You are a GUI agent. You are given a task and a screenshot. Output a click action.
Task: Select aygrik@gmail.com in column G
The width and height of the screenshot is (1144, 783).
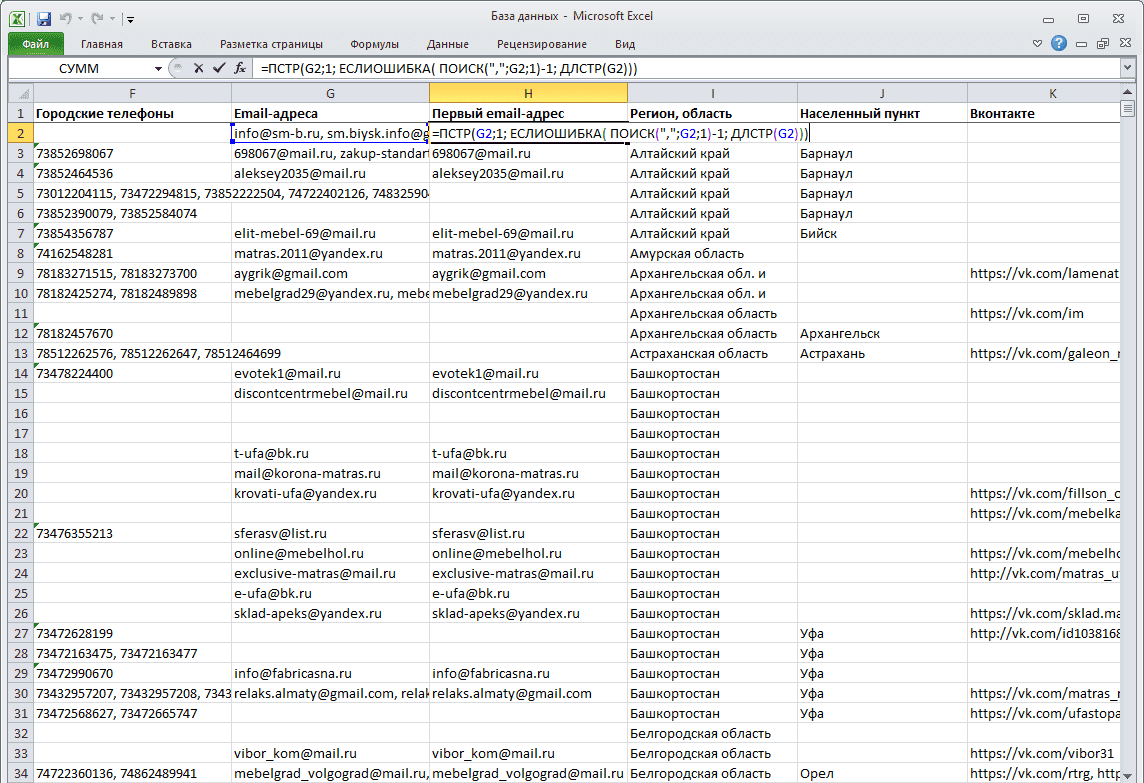click(x=331, y=274)
